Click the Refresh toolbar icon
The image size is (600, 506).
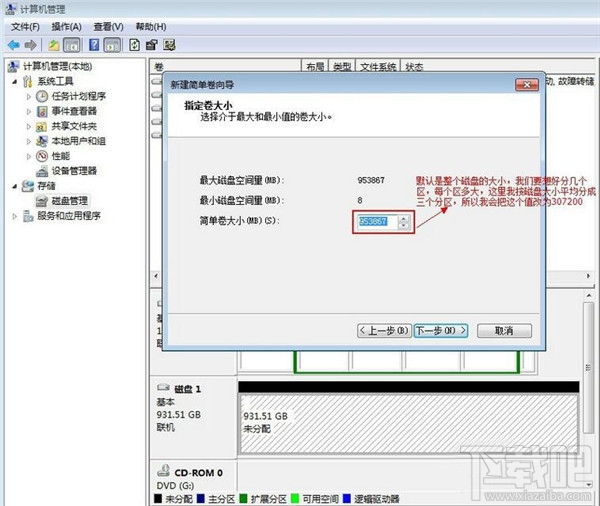point(134,45)
